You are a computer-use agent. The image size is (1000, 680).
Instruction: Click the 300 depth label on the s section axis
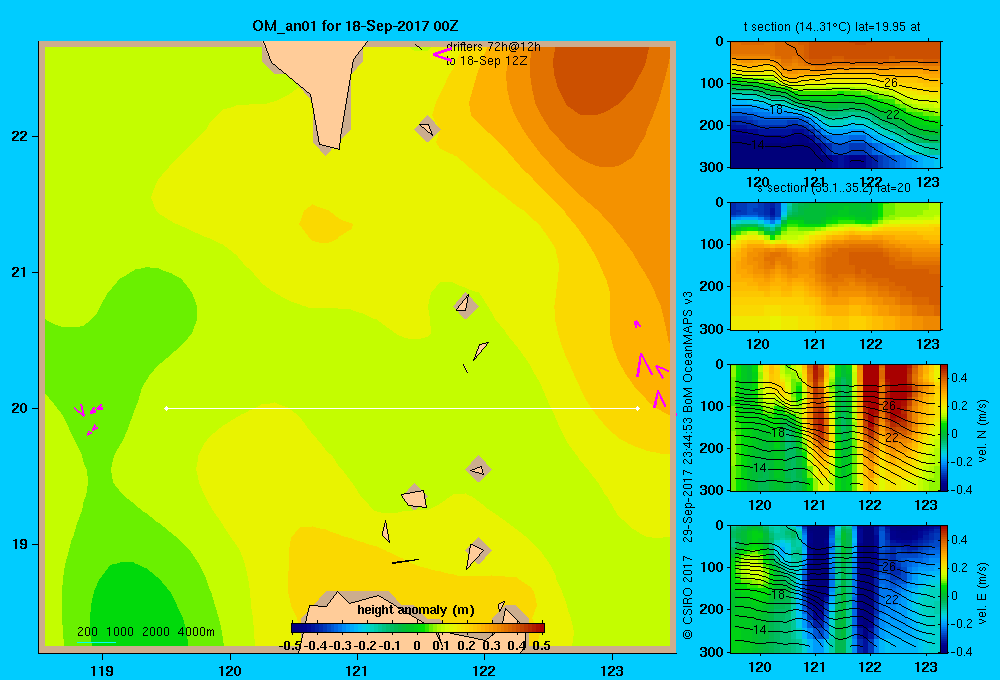click(x=712, y=329)
